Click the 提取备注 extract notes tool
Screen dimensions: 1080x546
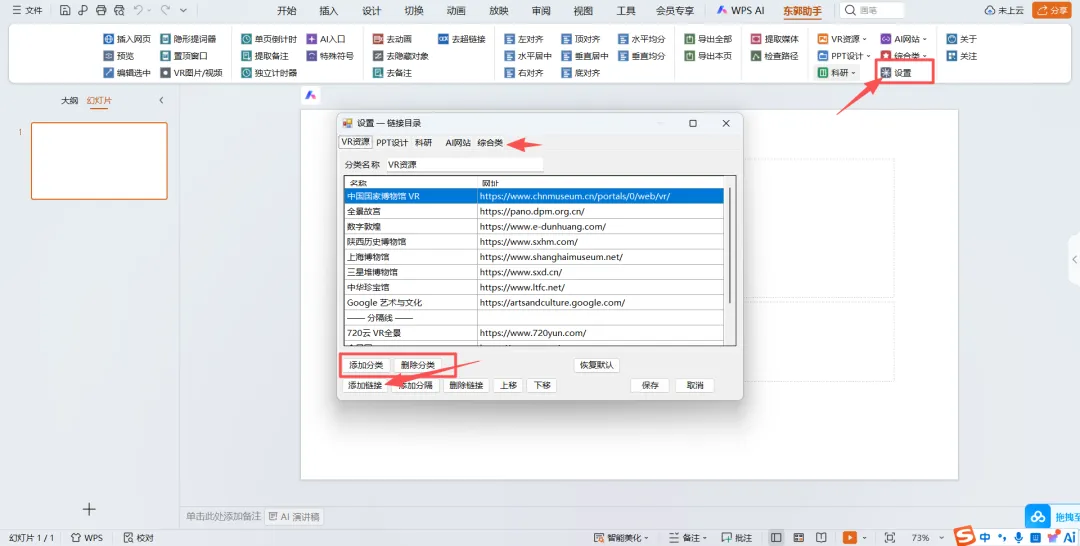click(265, 56)
